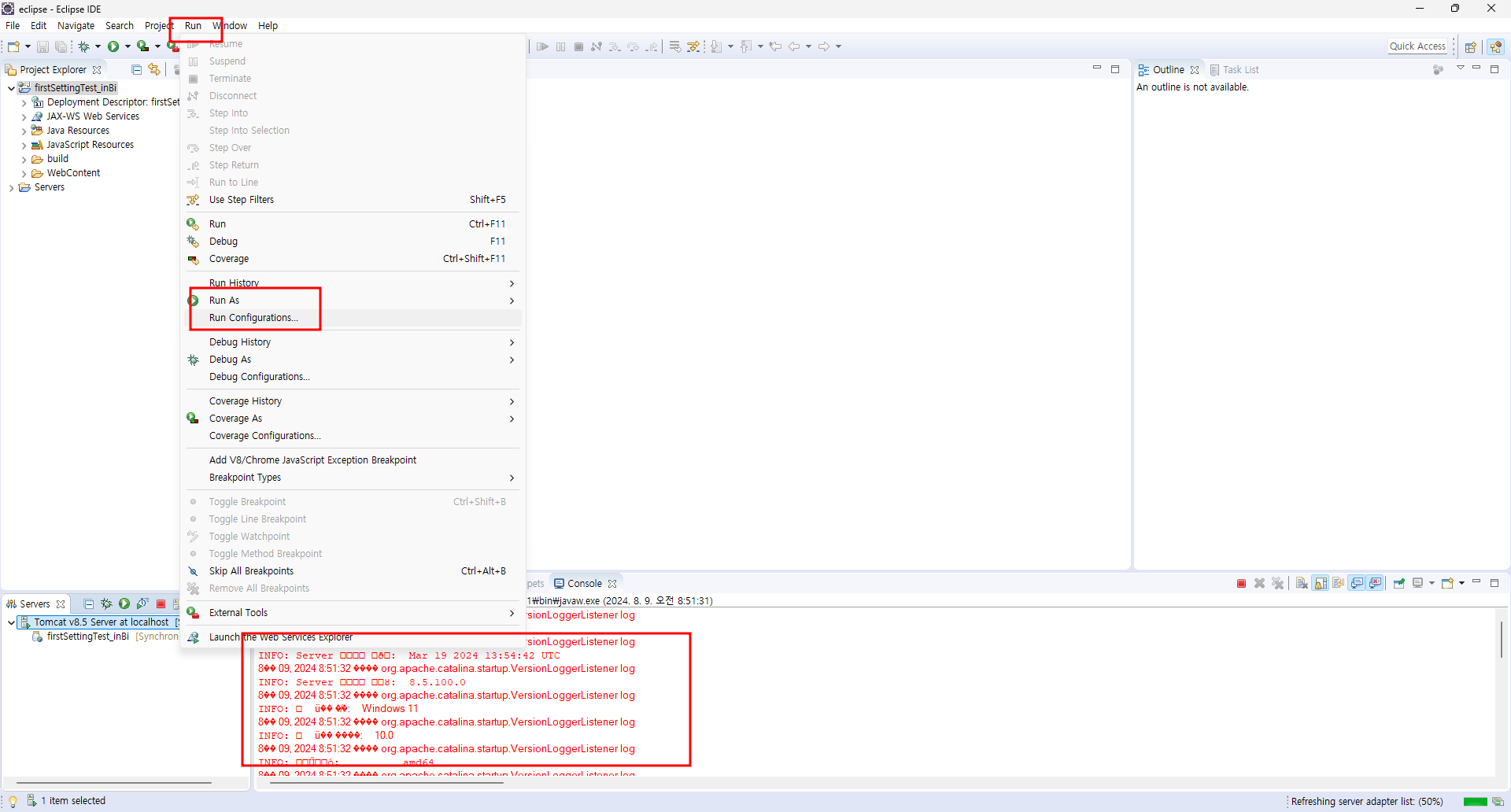This screenshot has width=1511, height=812.
Task: Toggle Show Console When Standard Out Changes
Action: click(1357, 584)
